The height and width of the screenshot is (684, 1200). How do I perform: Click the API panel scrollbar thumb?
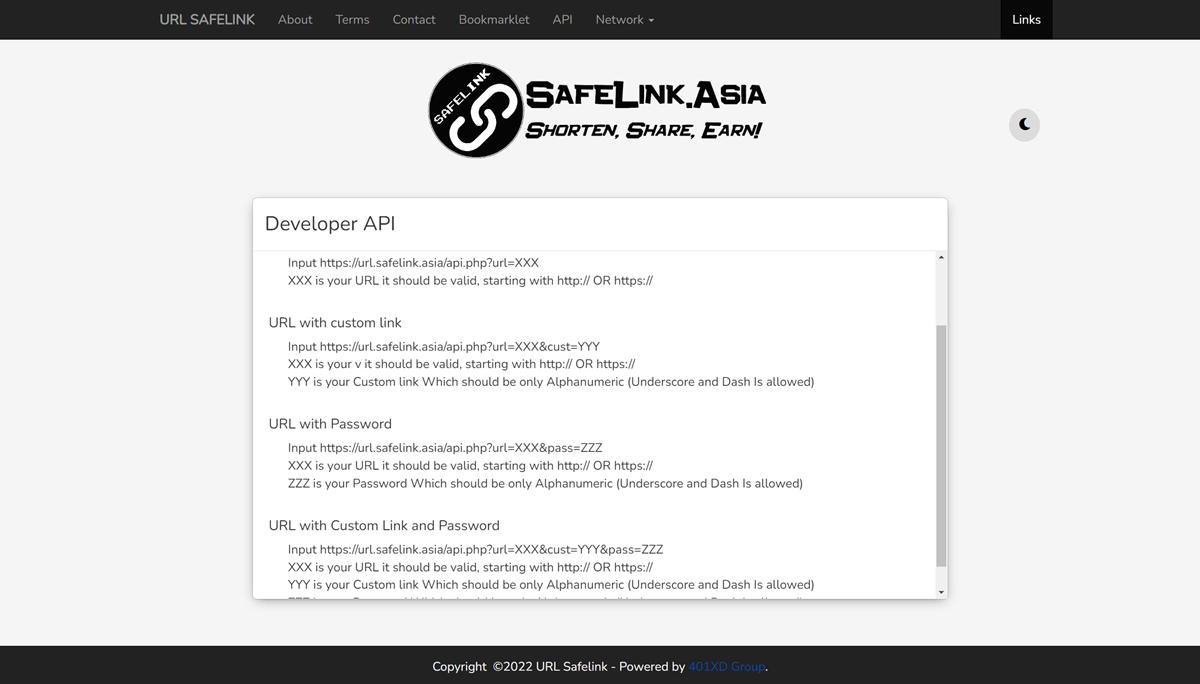941,446
